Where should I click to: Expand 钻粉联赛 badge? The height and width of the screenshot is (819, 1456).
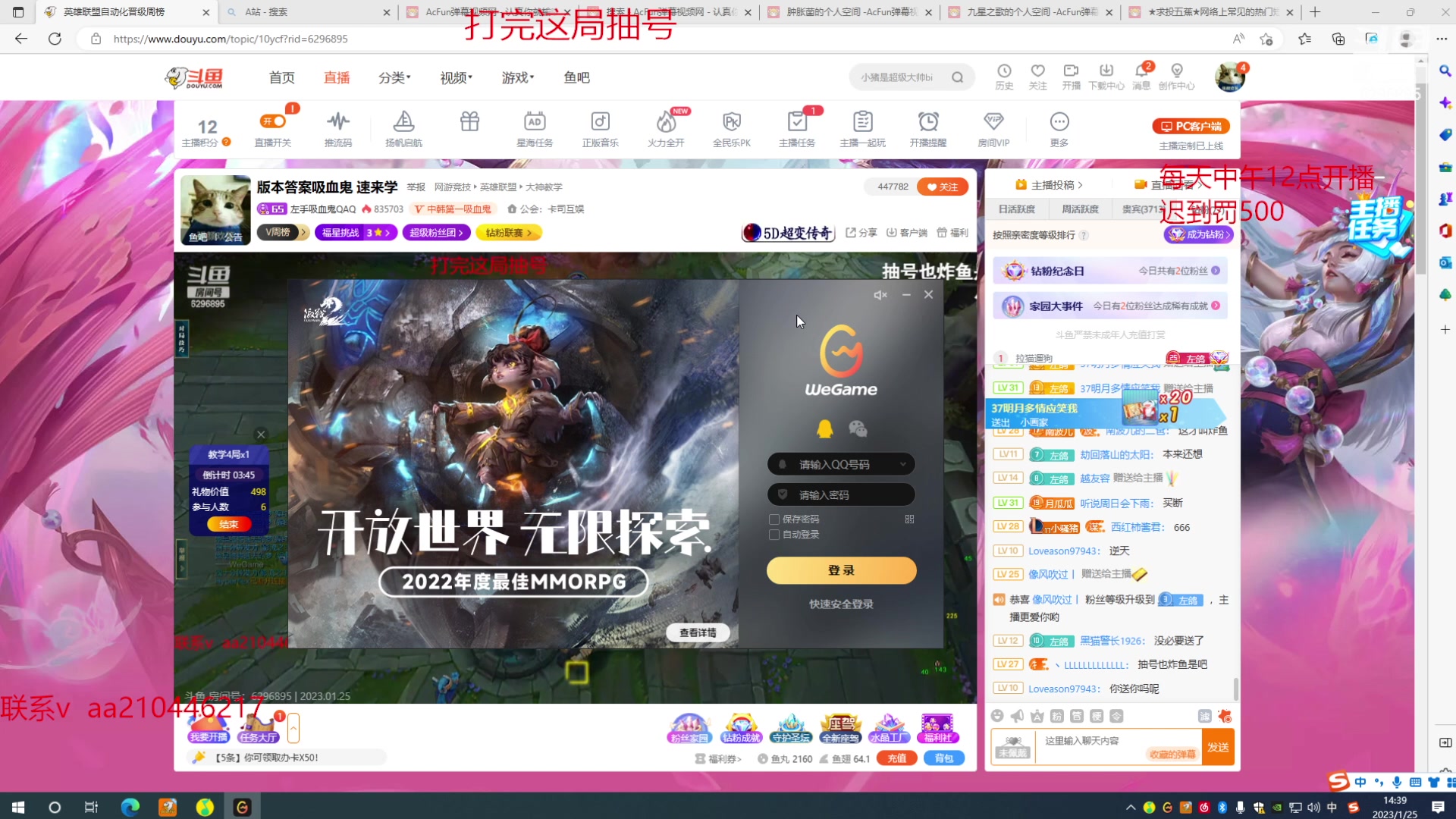509,233
